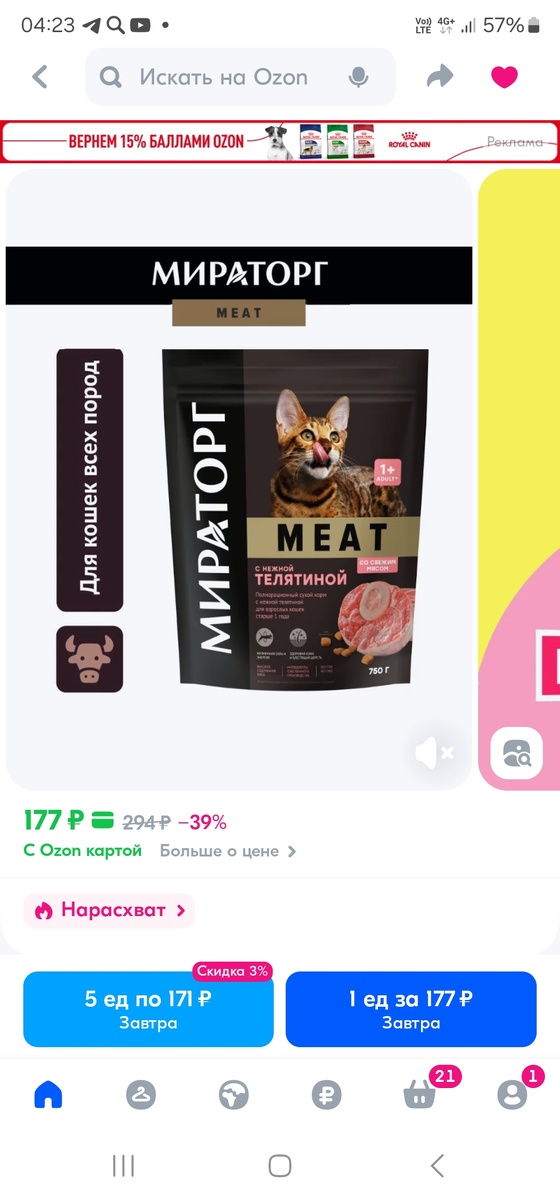Toggle the pink heart favorite icon
Image resolution: width=560 pixels, height=1200 pixels.
505,77
